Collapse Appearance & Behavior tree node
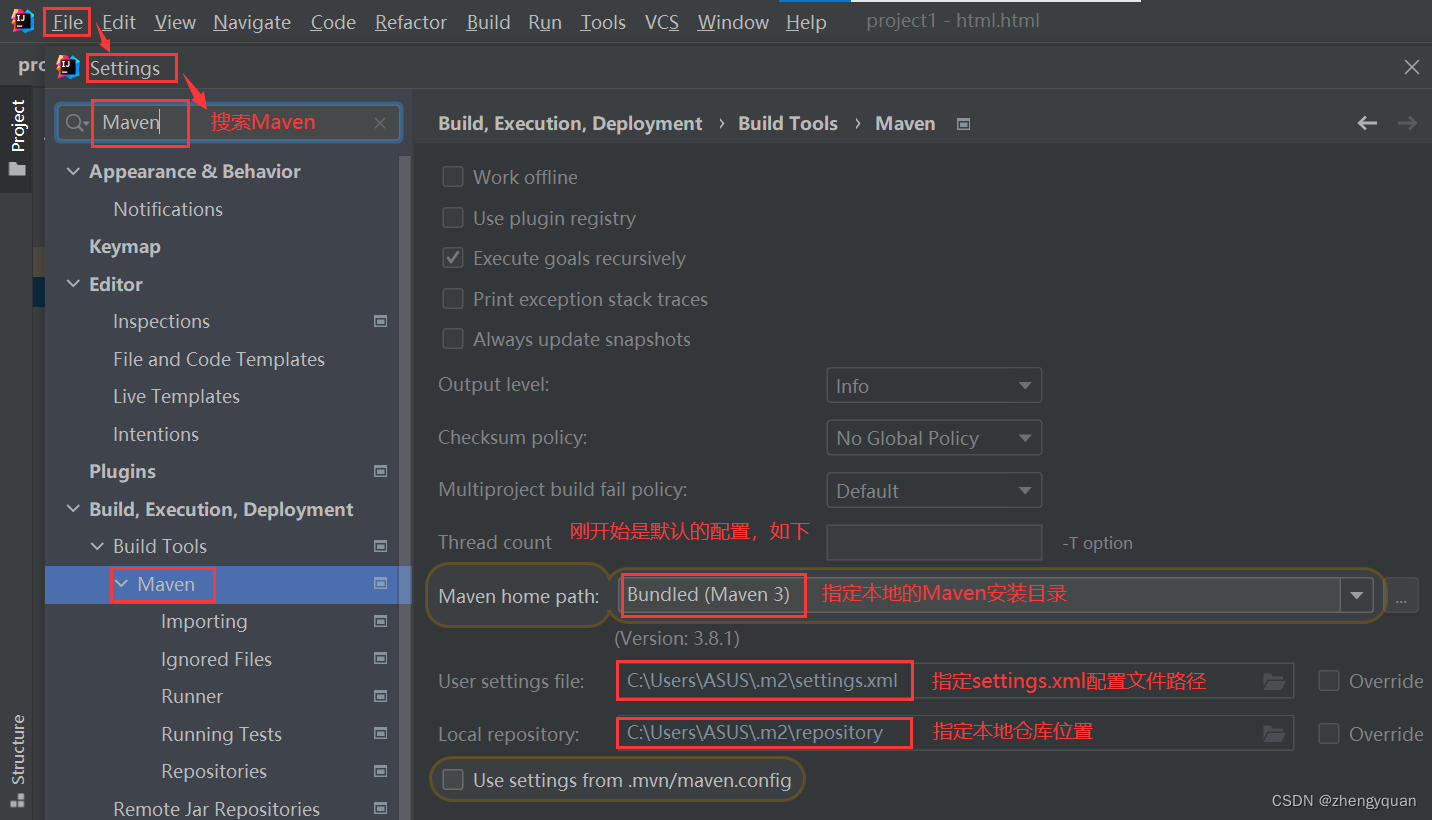 pos(73,171)
